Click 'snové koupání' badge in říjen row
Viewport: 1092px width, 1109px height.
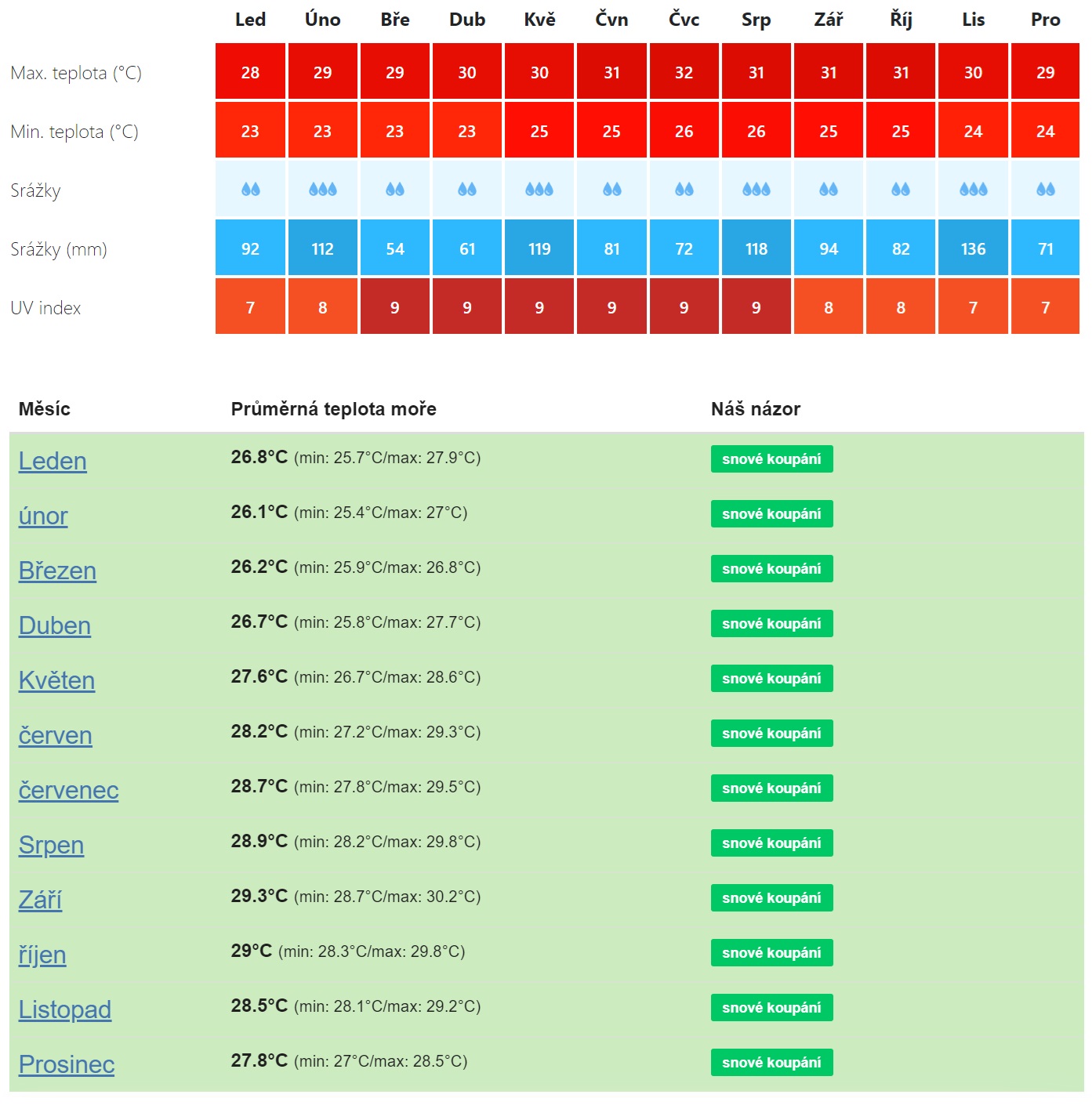(x=772, y=953)
